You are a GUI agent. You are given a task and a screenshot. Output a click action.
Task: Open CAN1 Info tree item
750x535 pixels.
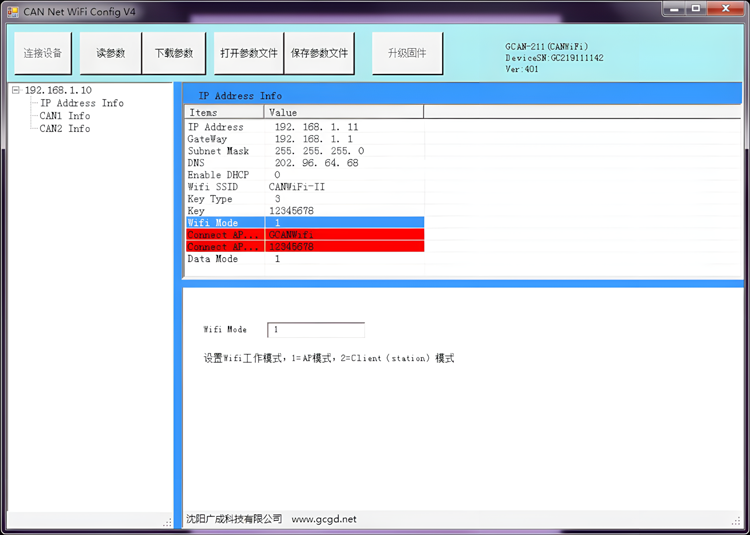pyautogui.click(x=65, y=116)
